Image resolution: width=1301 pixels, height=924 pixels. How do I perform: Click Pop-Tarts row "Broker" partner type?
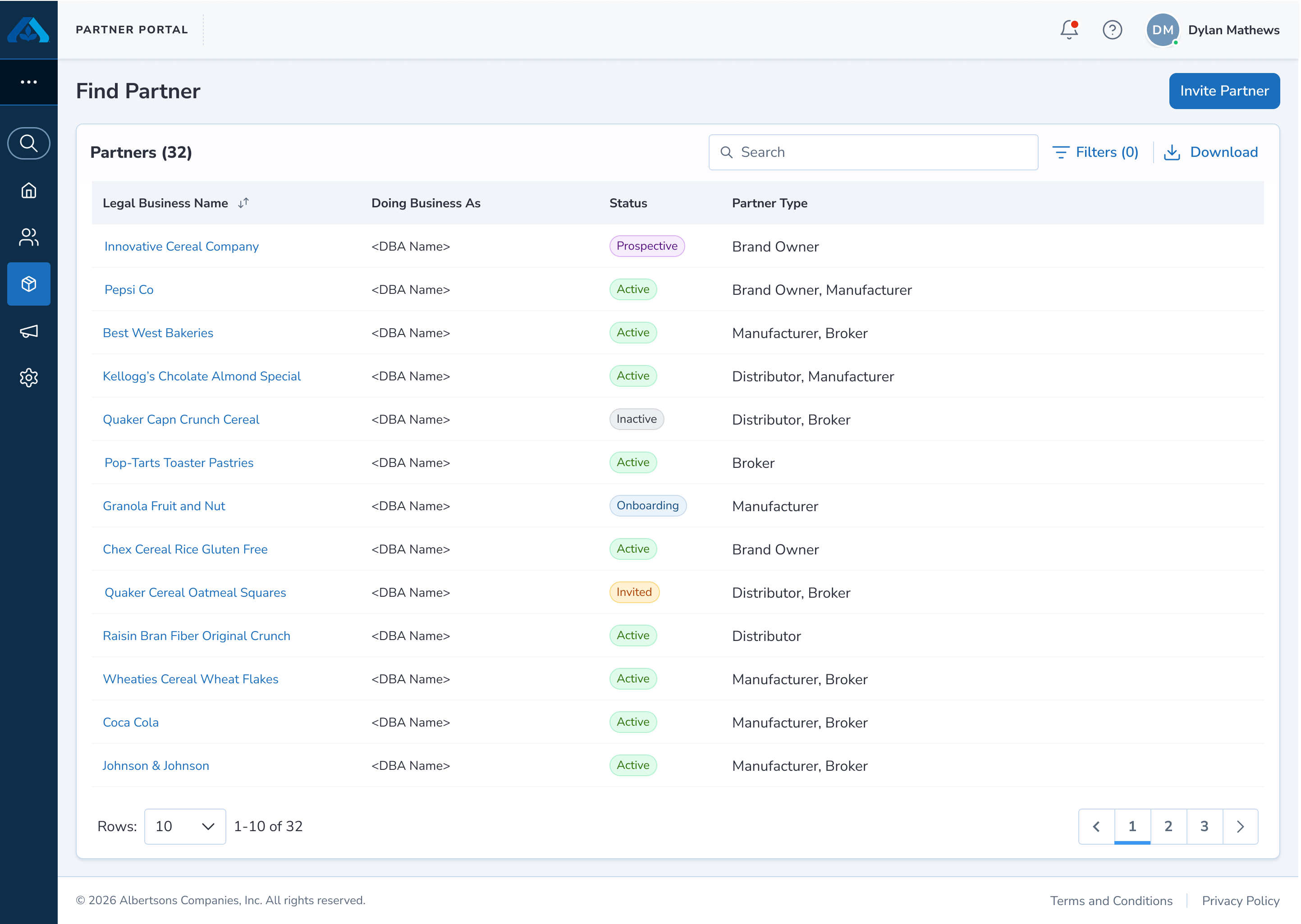[753, 463]
